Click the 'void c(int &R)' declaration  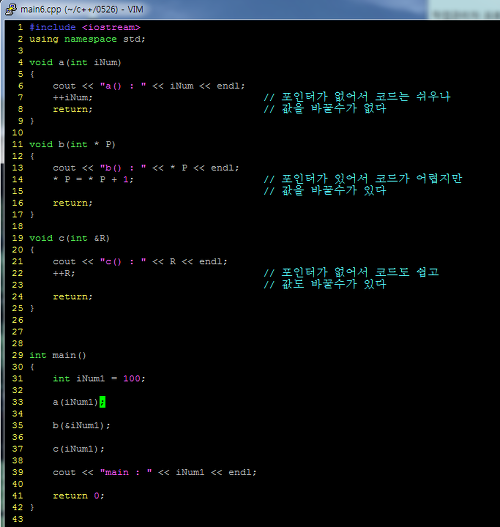click(x=69, y=238)
